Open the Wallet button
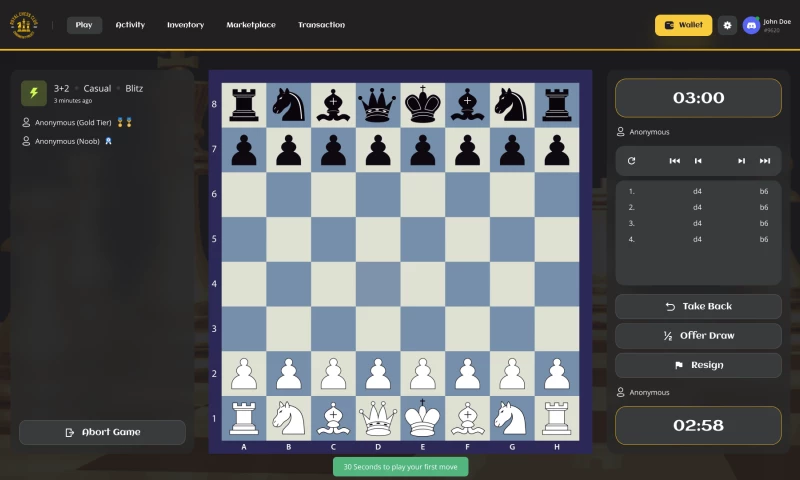 tap(683, 25)
